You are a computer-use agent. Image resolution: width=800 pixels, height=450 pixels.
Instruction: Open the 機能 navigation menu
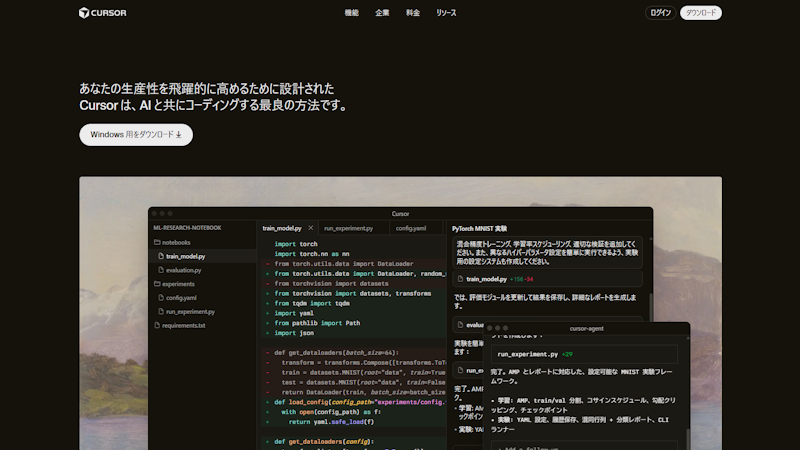pos(352,13)
